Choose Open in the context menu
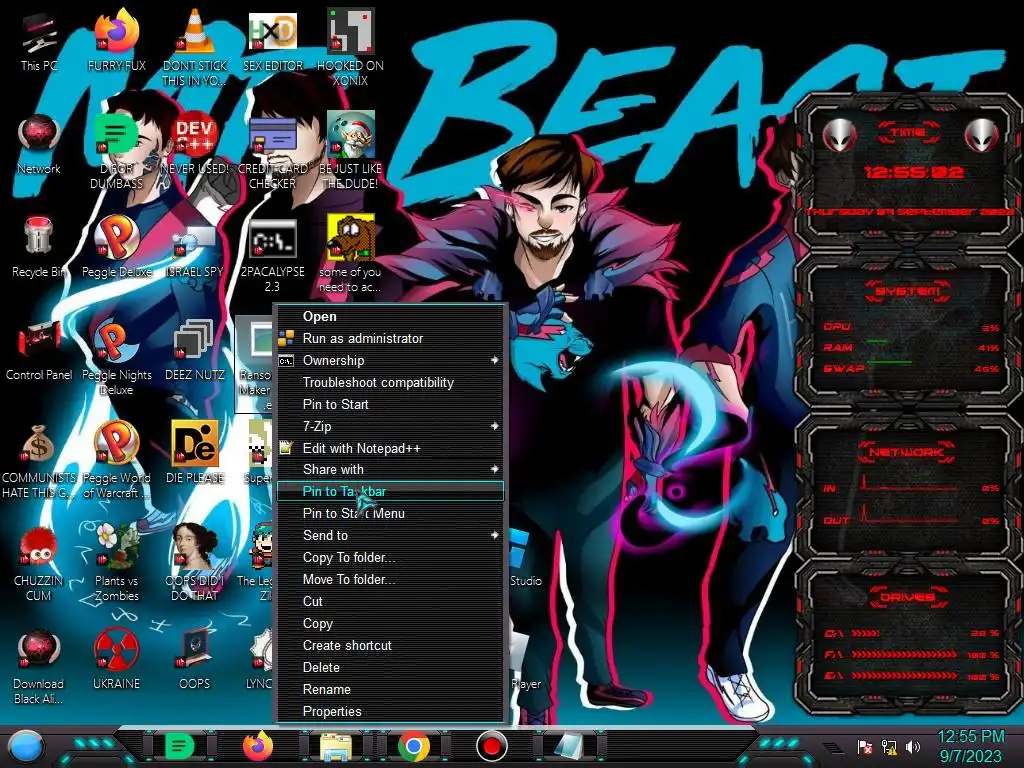This screenshot has height=768, width=1024. tap(391, 317)
